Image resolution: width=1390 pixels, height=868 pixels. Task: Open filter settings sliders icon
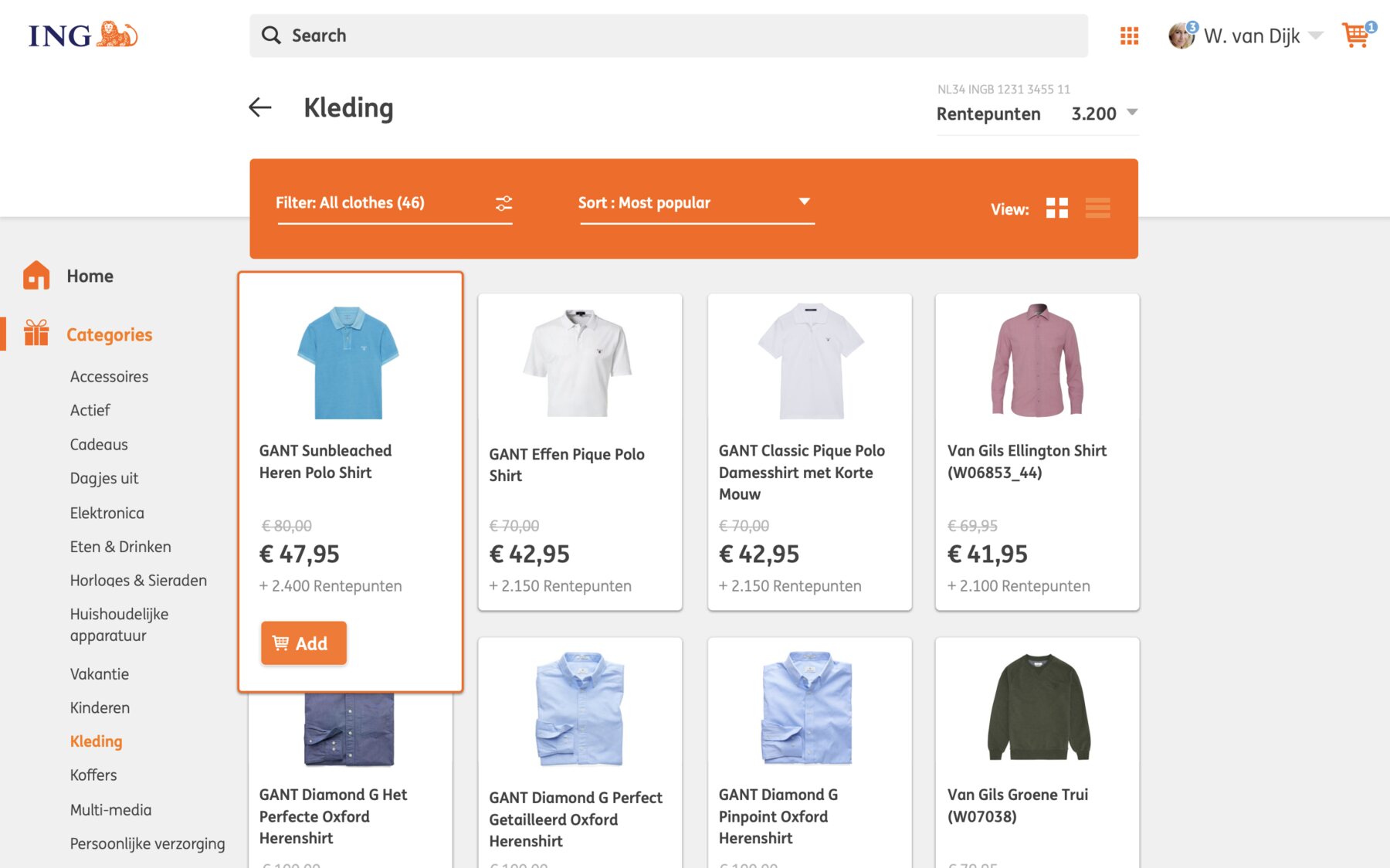point(503,203)
